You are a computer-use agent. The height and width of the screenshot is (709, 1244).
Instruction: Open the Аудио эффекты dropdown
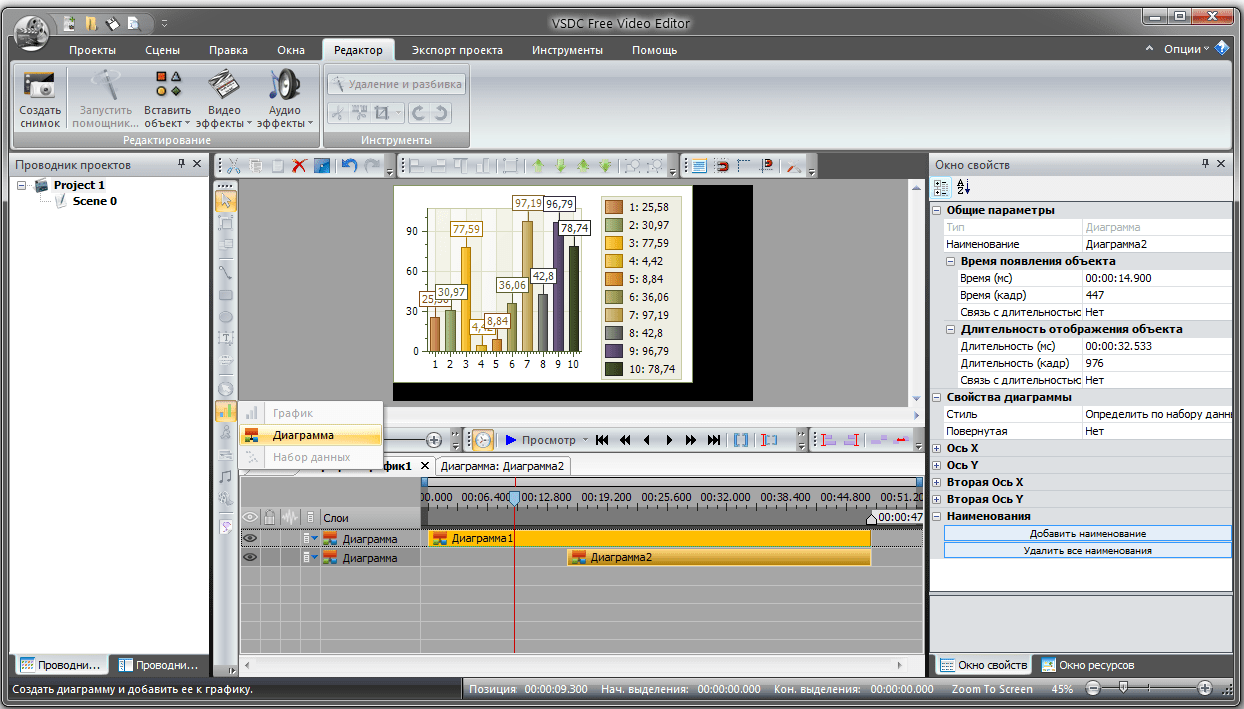point(284,99)
